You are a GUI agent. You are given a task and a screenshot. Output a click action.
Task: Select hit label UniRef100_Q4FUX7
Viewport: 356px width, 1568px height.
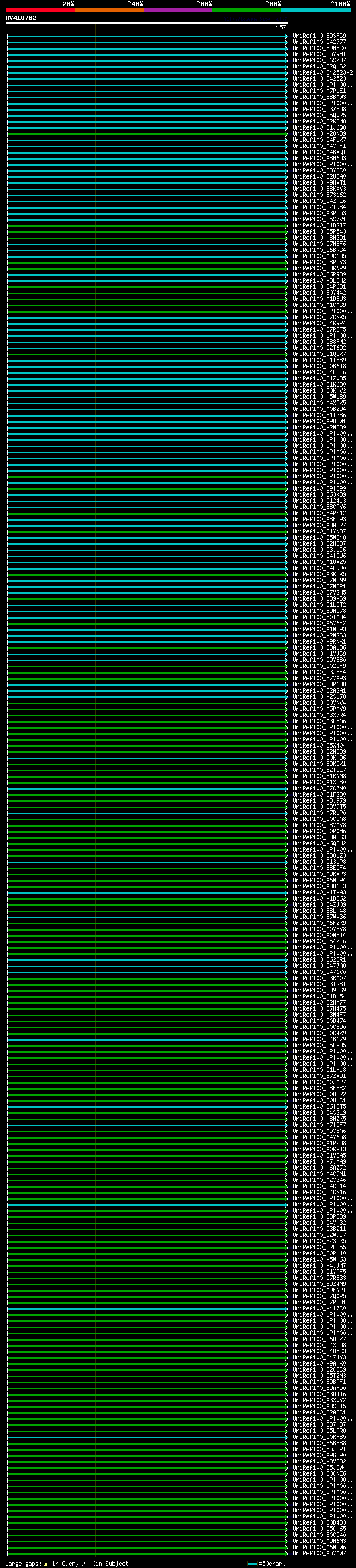(319, 140)
